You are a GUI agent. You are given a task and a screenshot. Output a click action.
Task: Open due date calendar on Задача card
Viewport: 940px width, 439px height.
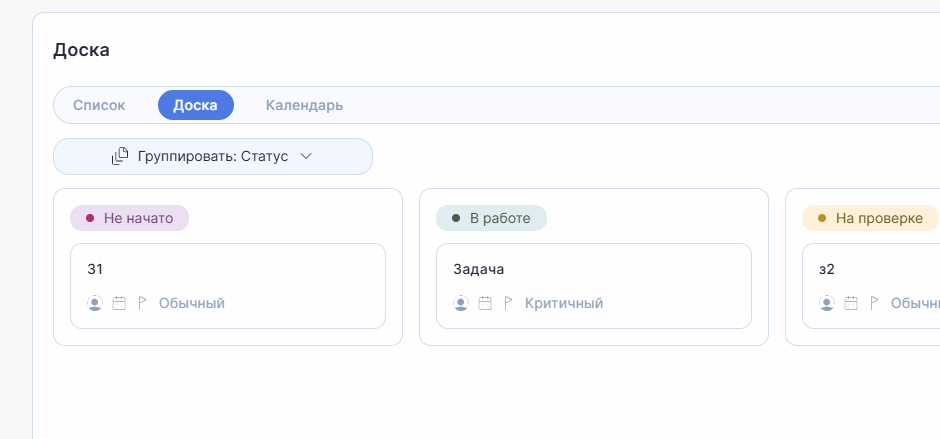pos(485,303)
